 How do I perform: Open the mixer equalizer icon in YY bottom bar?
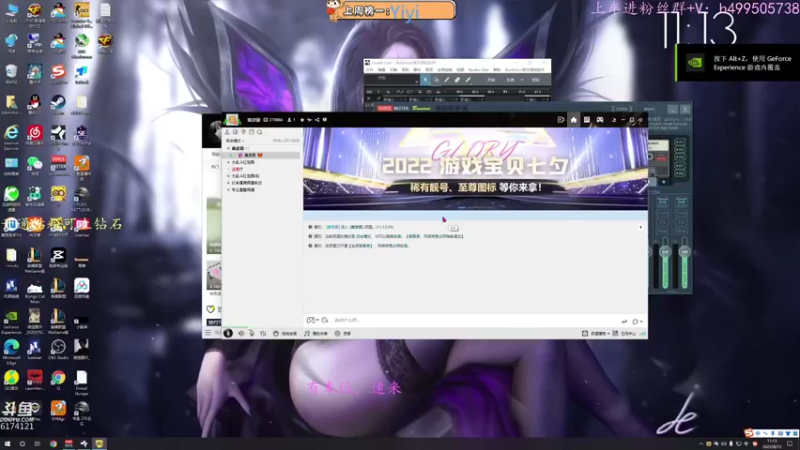(263, 333)
